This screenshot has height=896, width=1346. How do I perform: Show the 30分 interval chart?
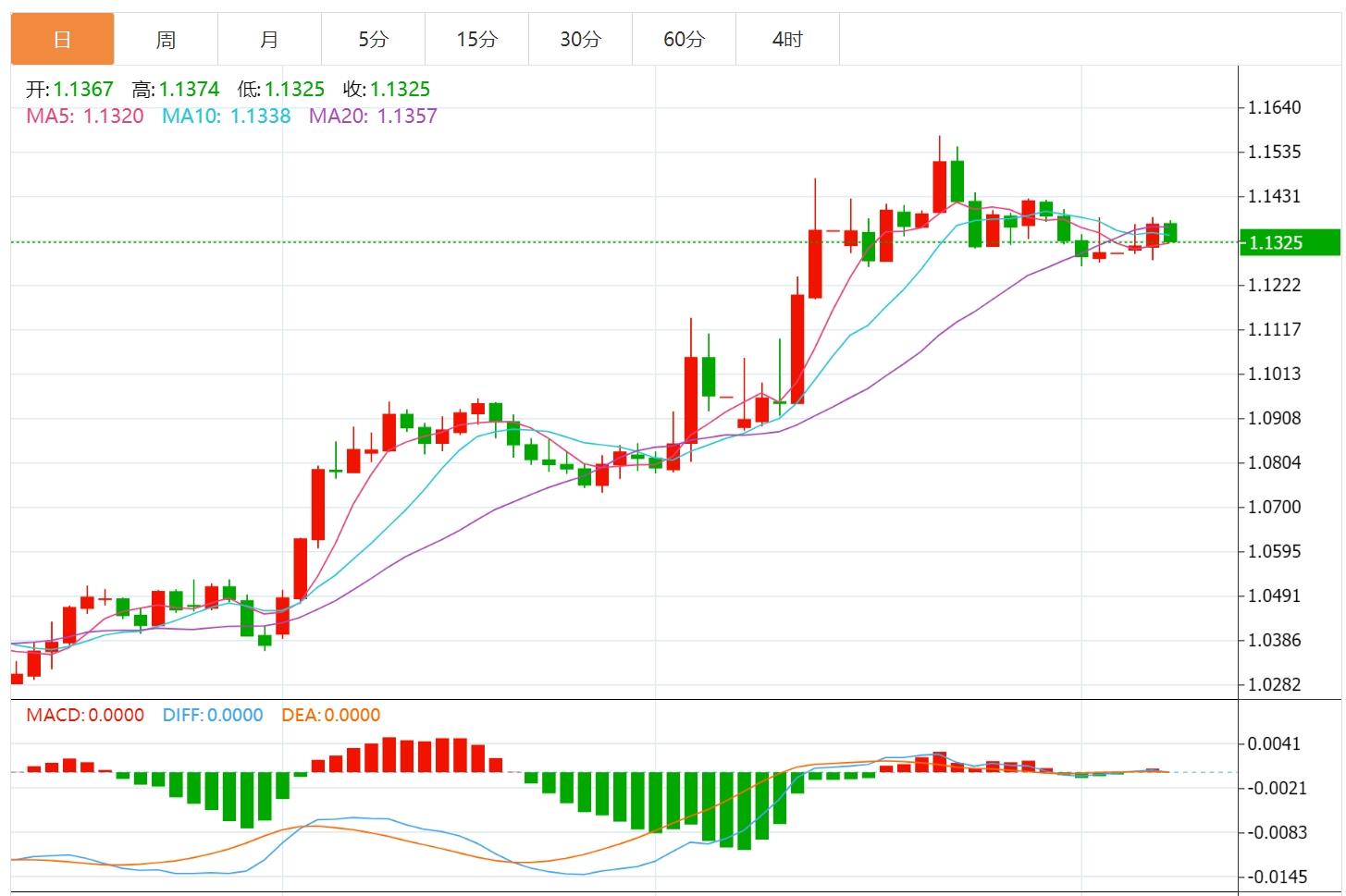click(580, 39)
